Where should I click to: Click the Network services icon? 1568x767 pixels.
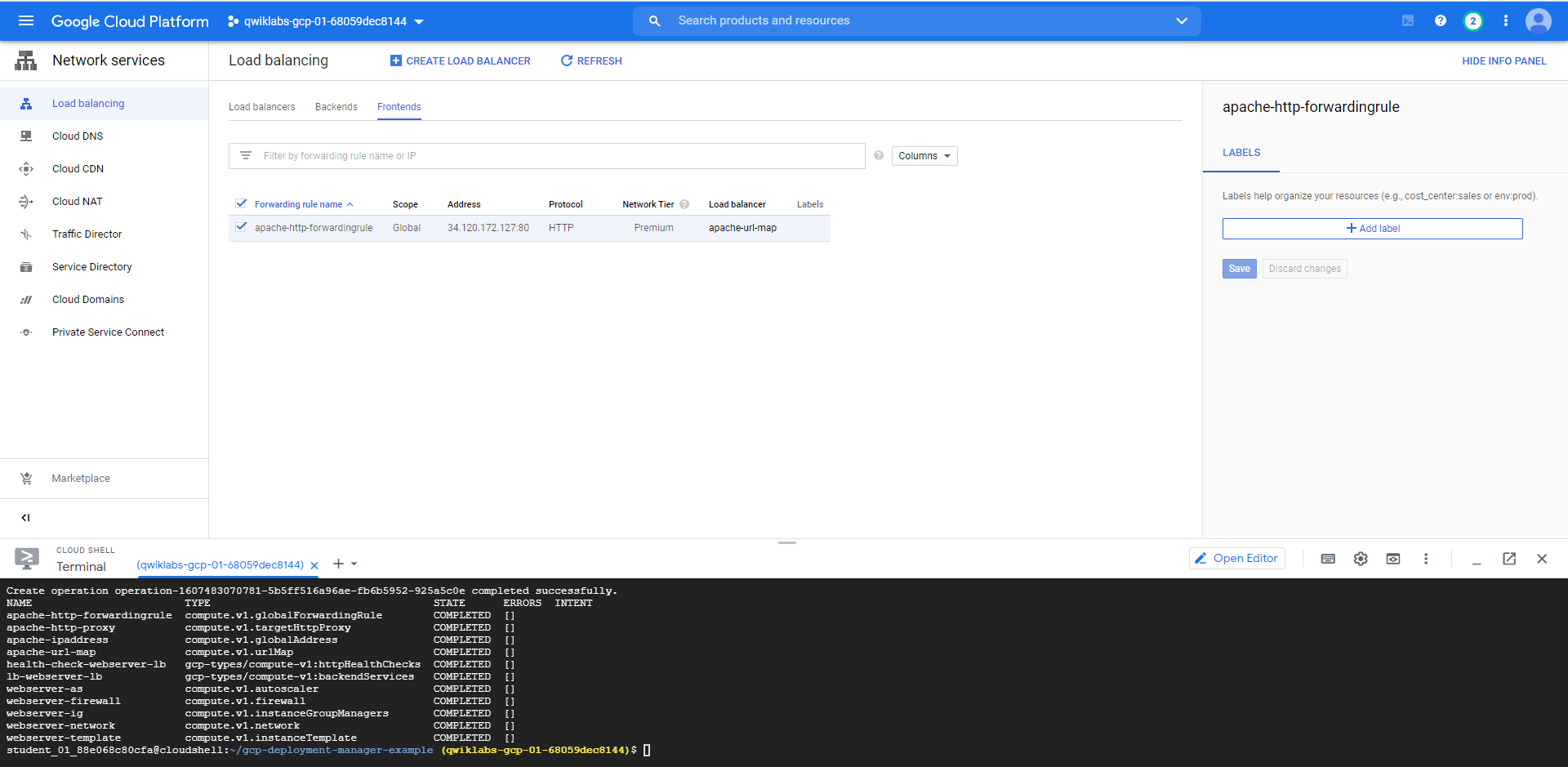[x=26, y=60]
